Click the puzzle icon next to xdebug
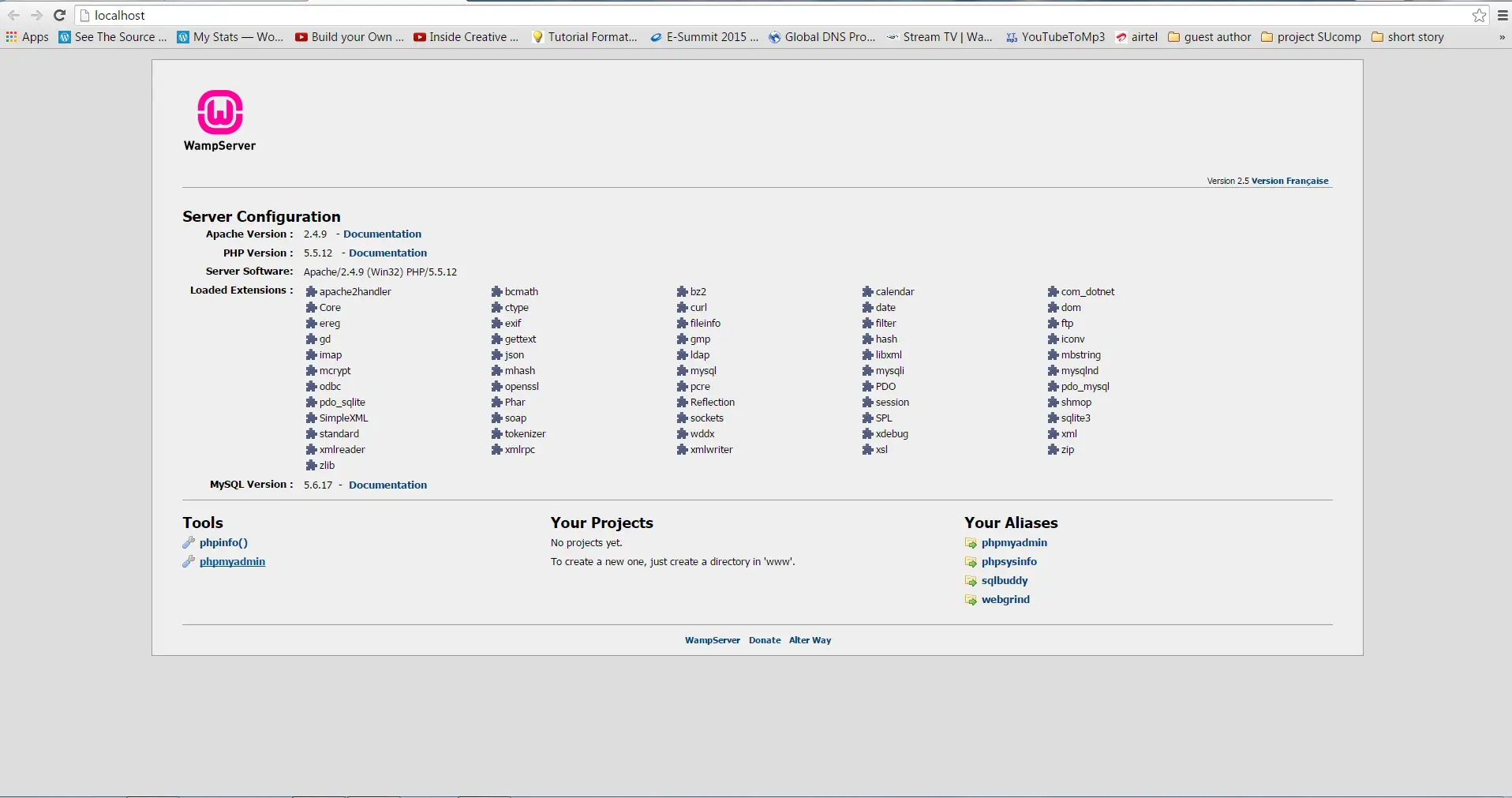Viewport: 1512px width, 798px height. click(x=867, y=433)
